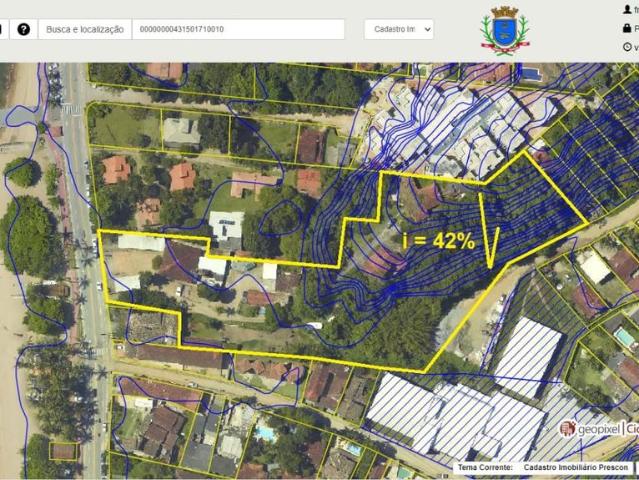This screenshot has height=480, width=639.
Task: Click the padlock icon in the header
Action: tap(627, 28)
